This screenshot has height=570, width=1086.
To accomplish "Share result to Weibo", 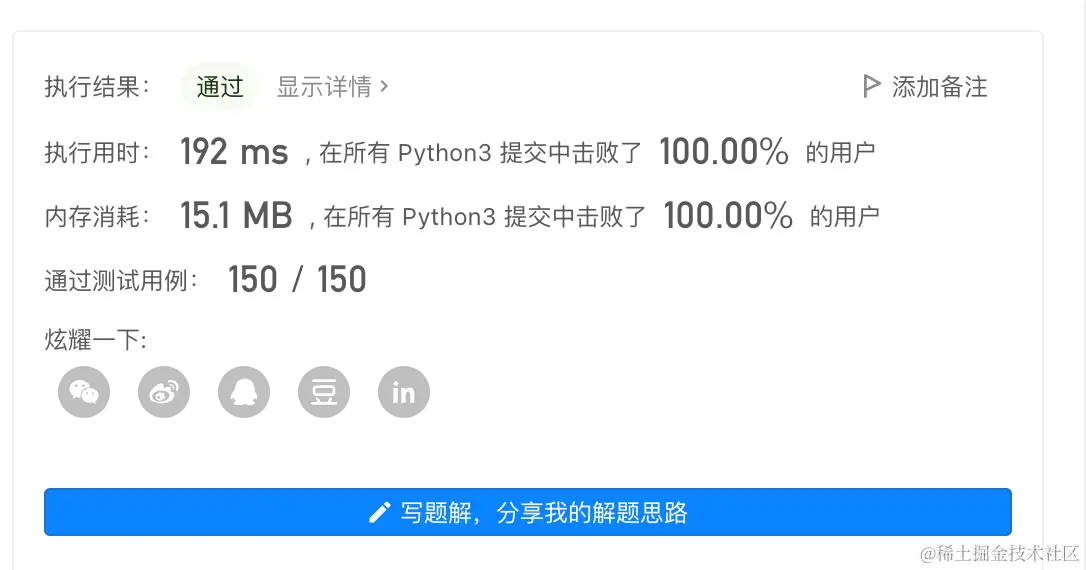I will tap(164, 392).
